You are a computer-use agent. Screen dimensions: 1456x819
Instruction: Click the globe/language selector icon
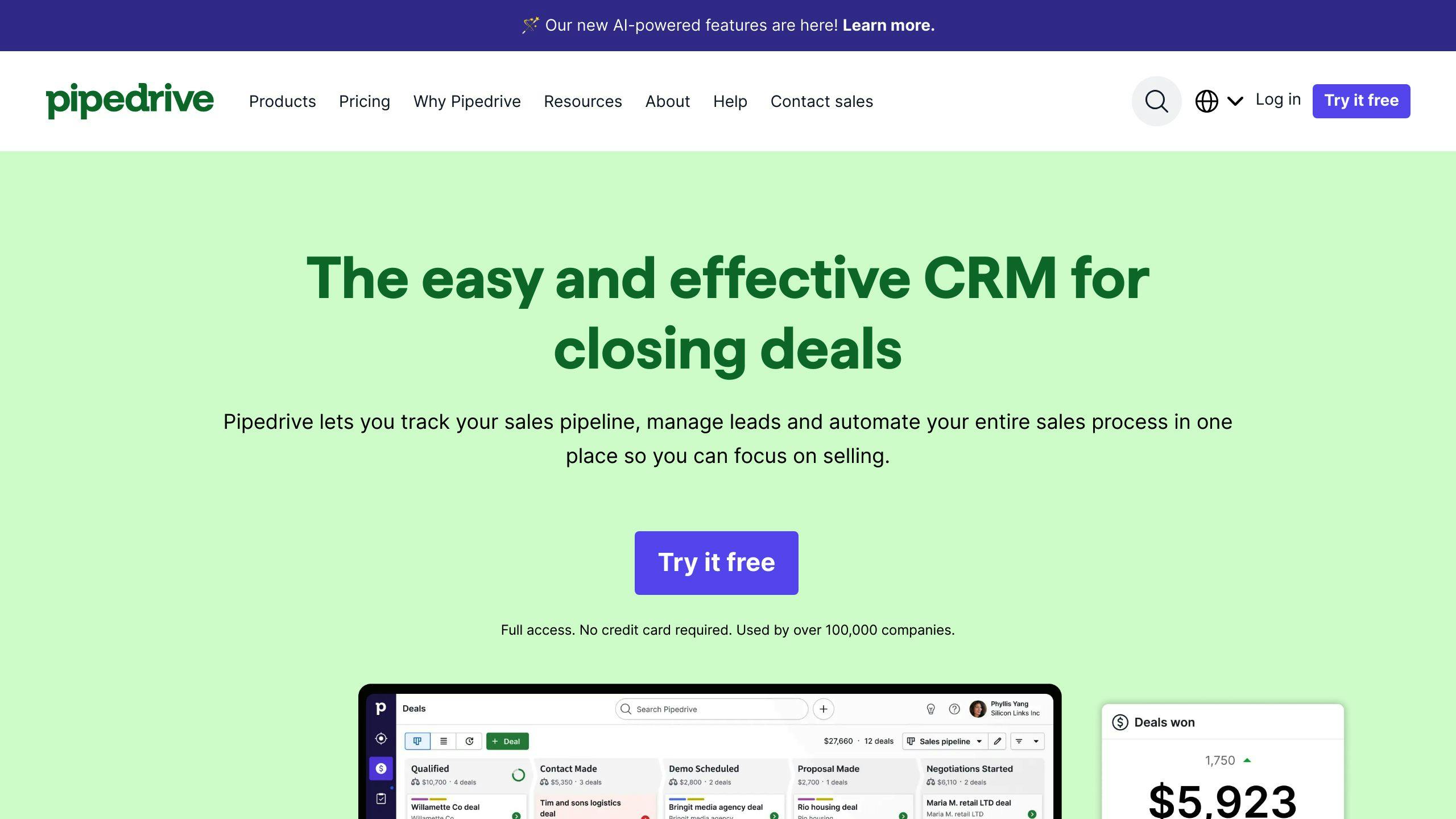click(x=1207, y=100)
